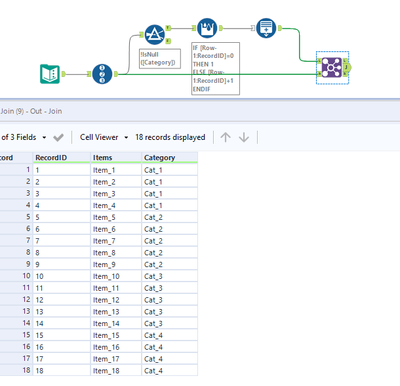Select cell Item_14

116,323
